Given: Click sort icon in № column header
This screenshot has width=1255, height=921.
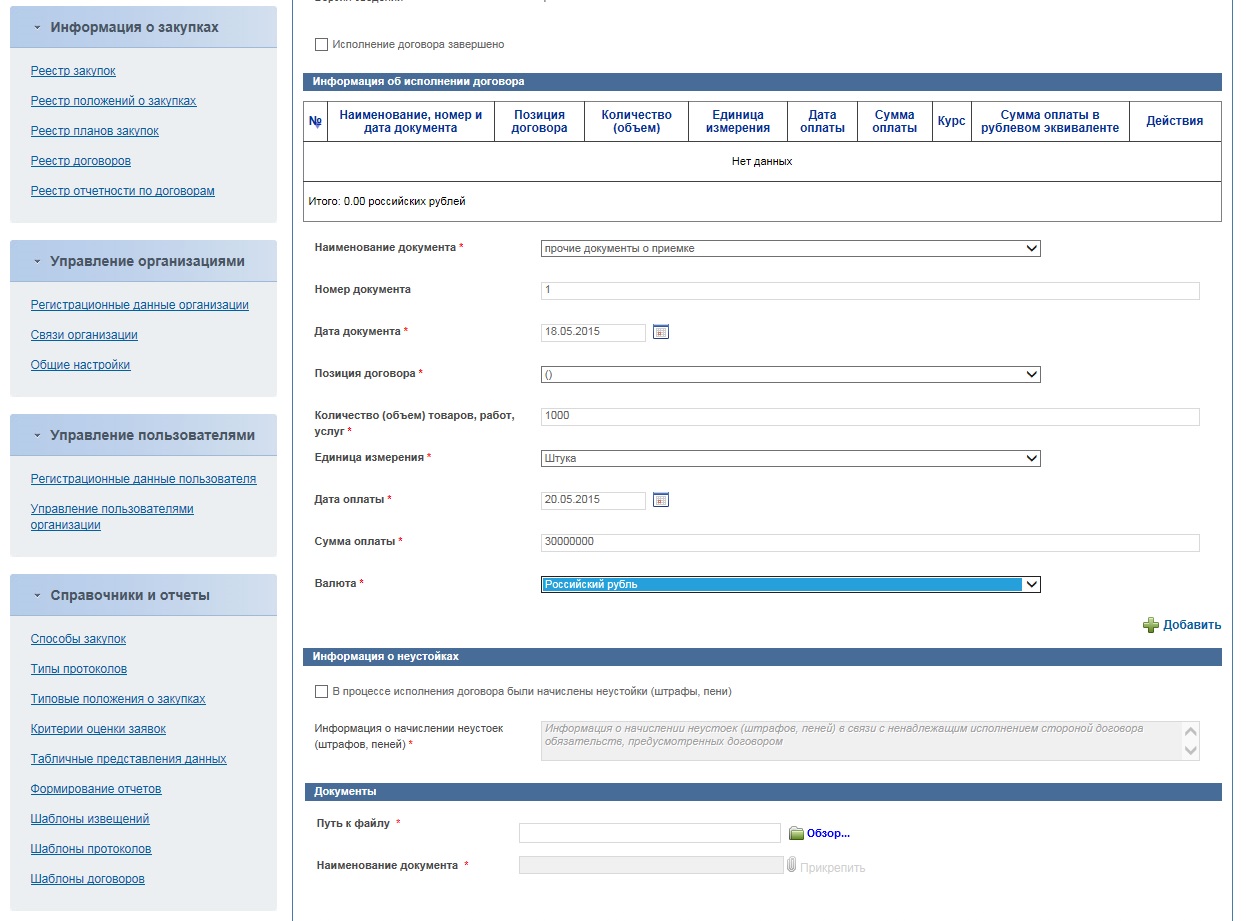Looking at the screenshot, I should coord(315,122).
